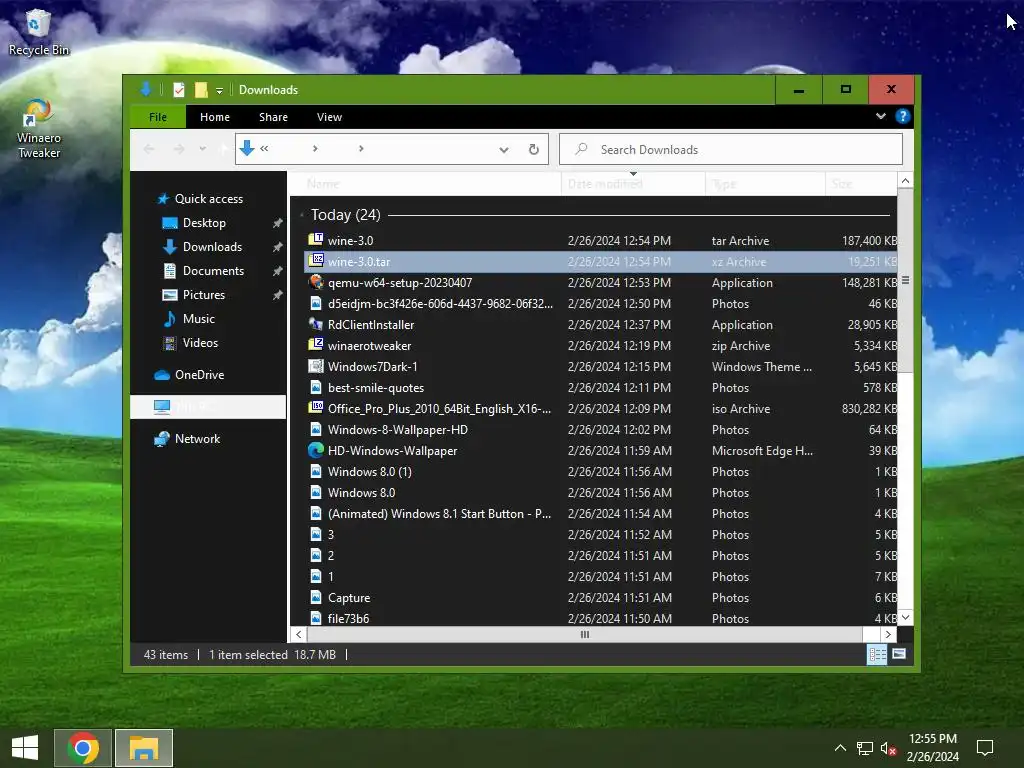Open Google Chrome from the taskbar

tap(83, 748)
